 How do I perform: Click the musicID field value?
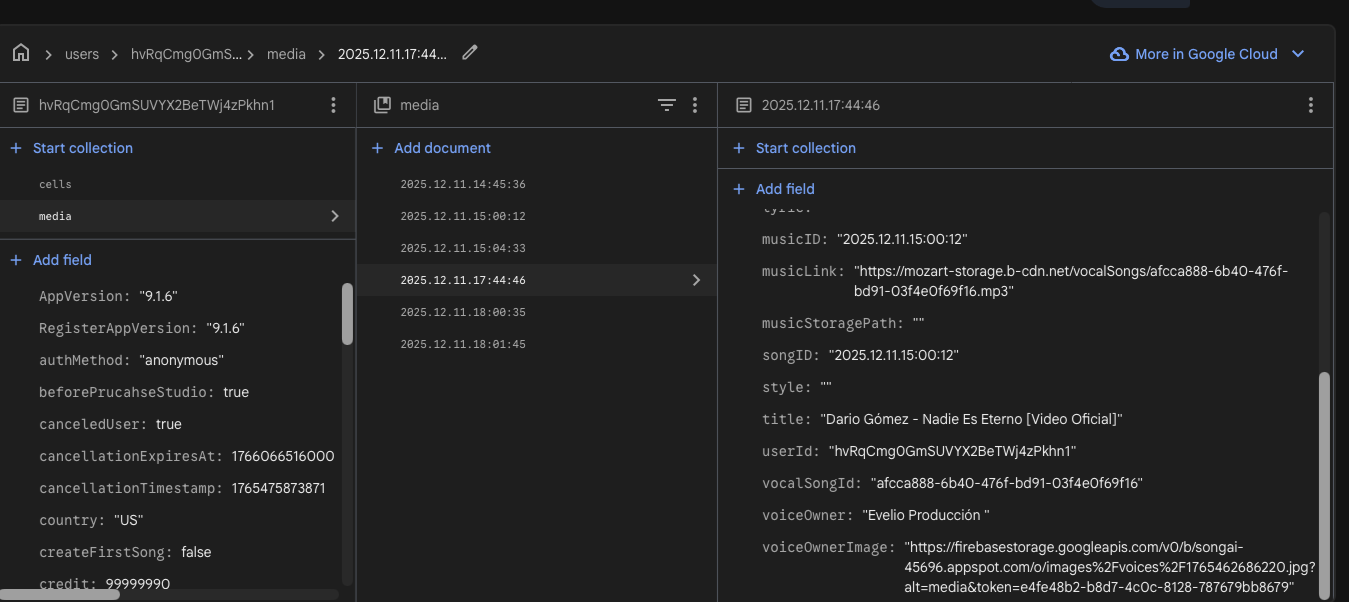point(902,239)
